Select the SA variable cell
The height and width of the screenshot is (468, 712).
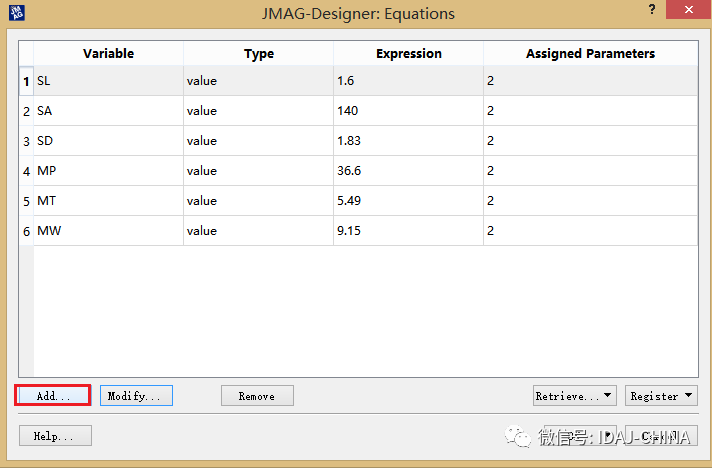tap(109, 111)
